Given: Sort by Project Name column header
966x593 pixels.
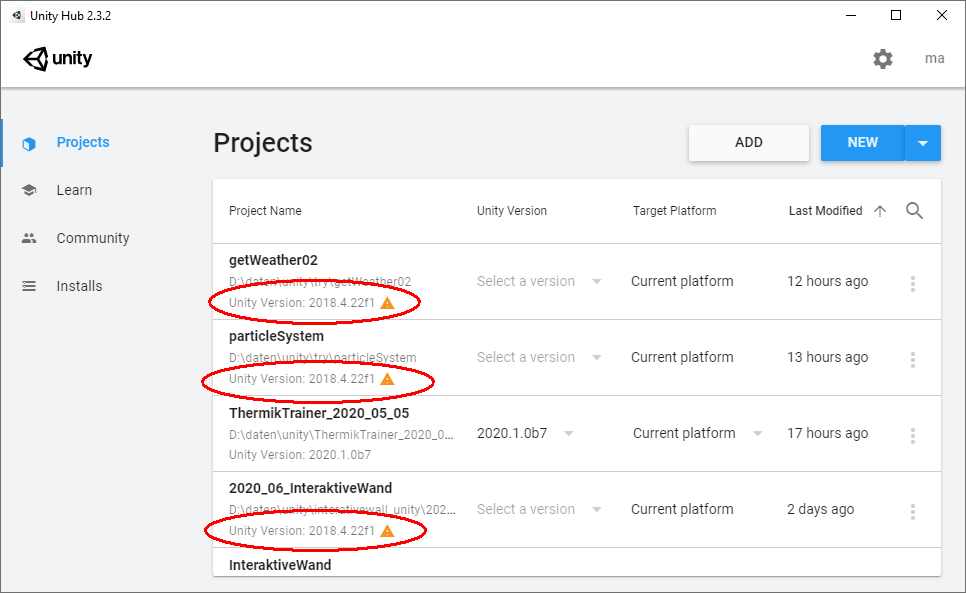Looking at the screenshot, I should [265, 211].
